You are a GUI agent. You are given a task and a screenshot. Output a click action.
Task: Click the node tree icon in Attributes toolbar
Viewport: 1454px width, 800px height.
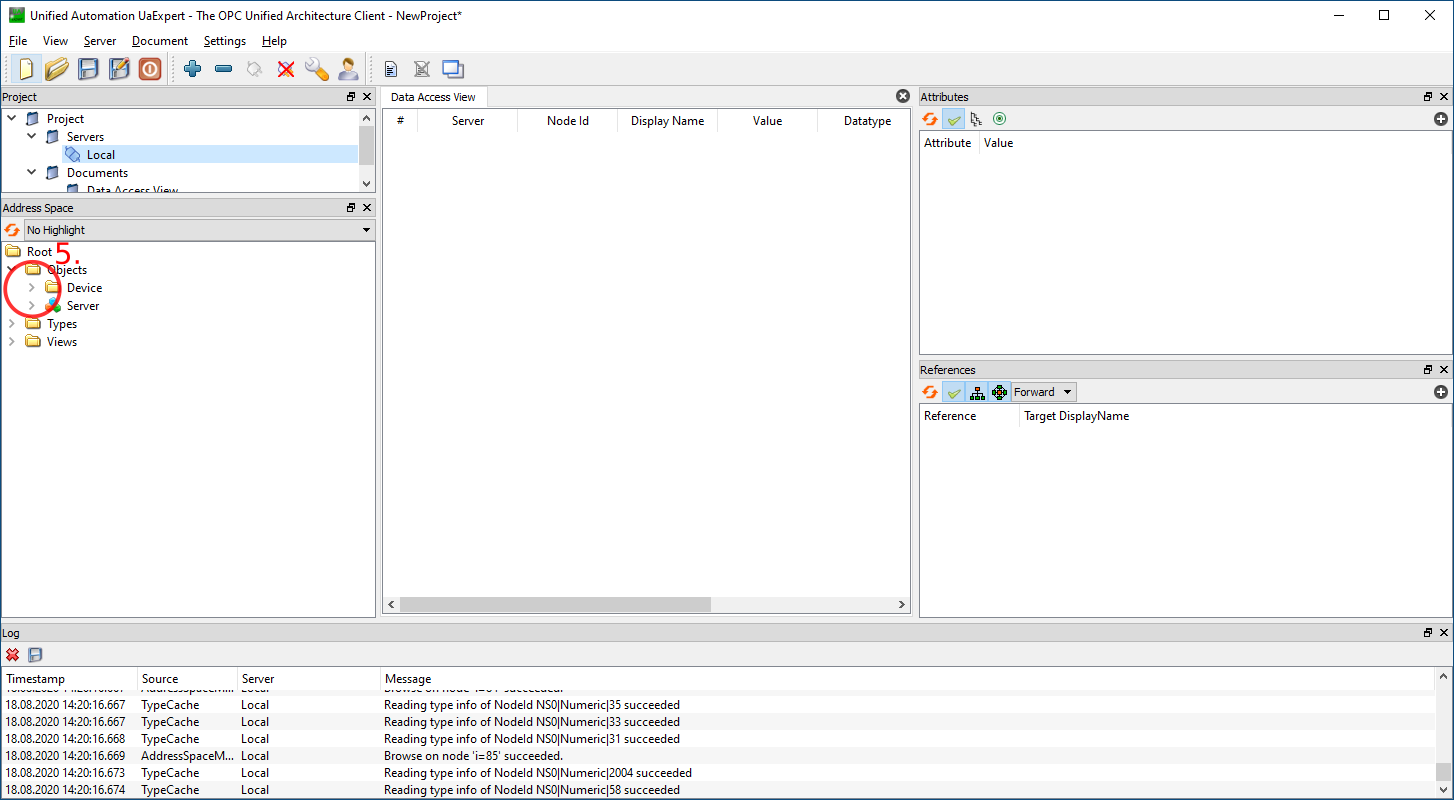point(977,119)
